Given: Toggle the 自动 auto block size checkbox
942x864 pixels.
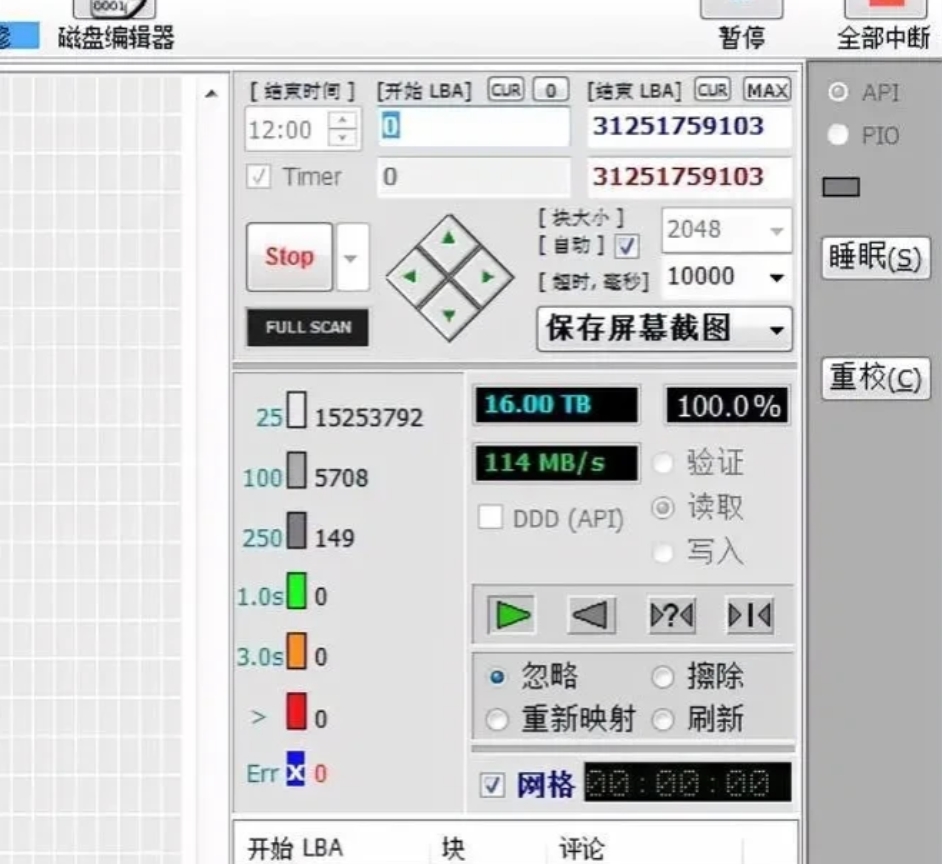Looking at the screenshot, I should (x=627, y=246).
